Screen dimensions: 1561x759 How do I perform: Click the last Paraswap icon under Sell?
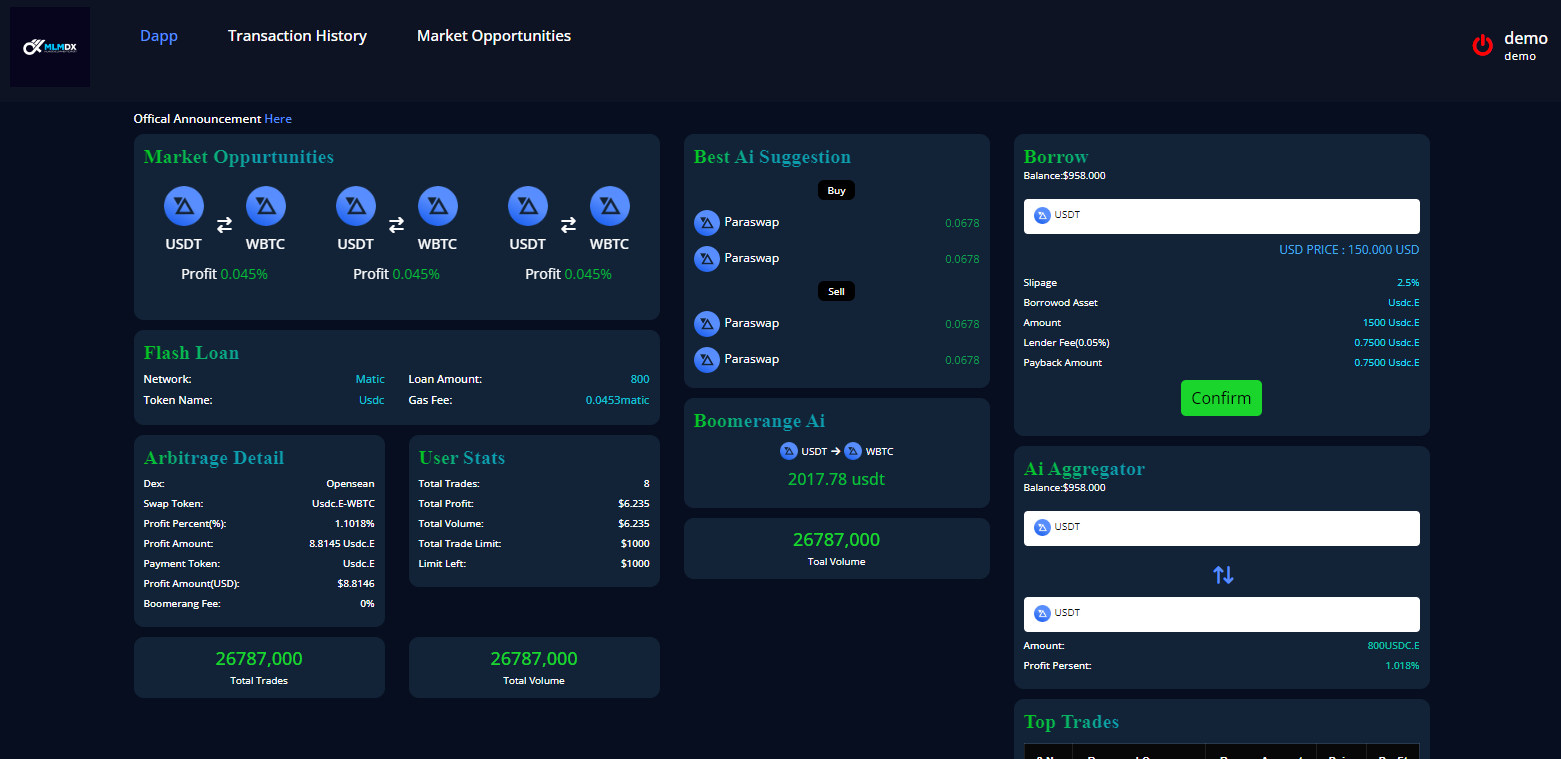point(707,360)
